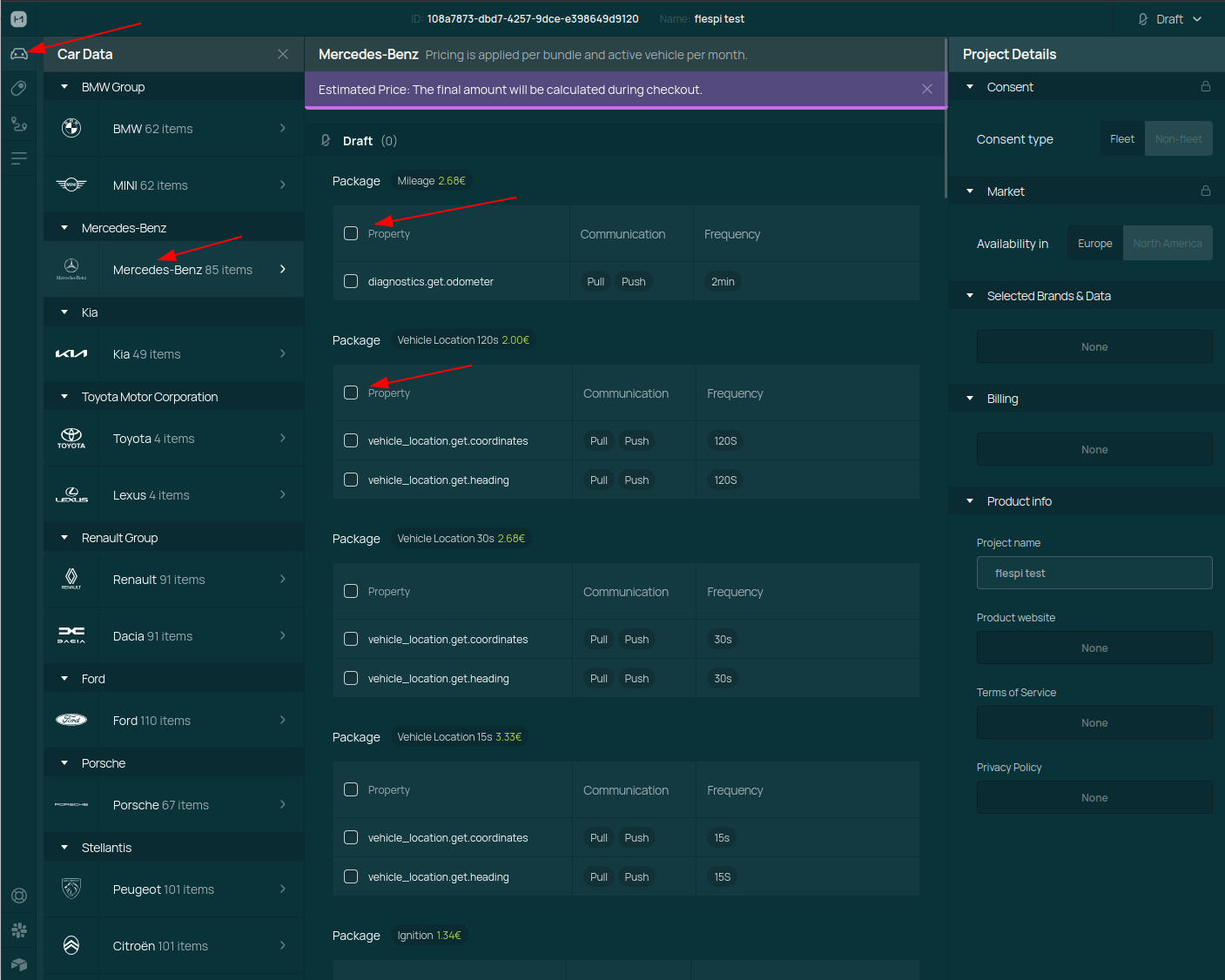Click Pull tag for diagnostics.get.odometer
1225x980 pixels.
click(x=596, y=281)
